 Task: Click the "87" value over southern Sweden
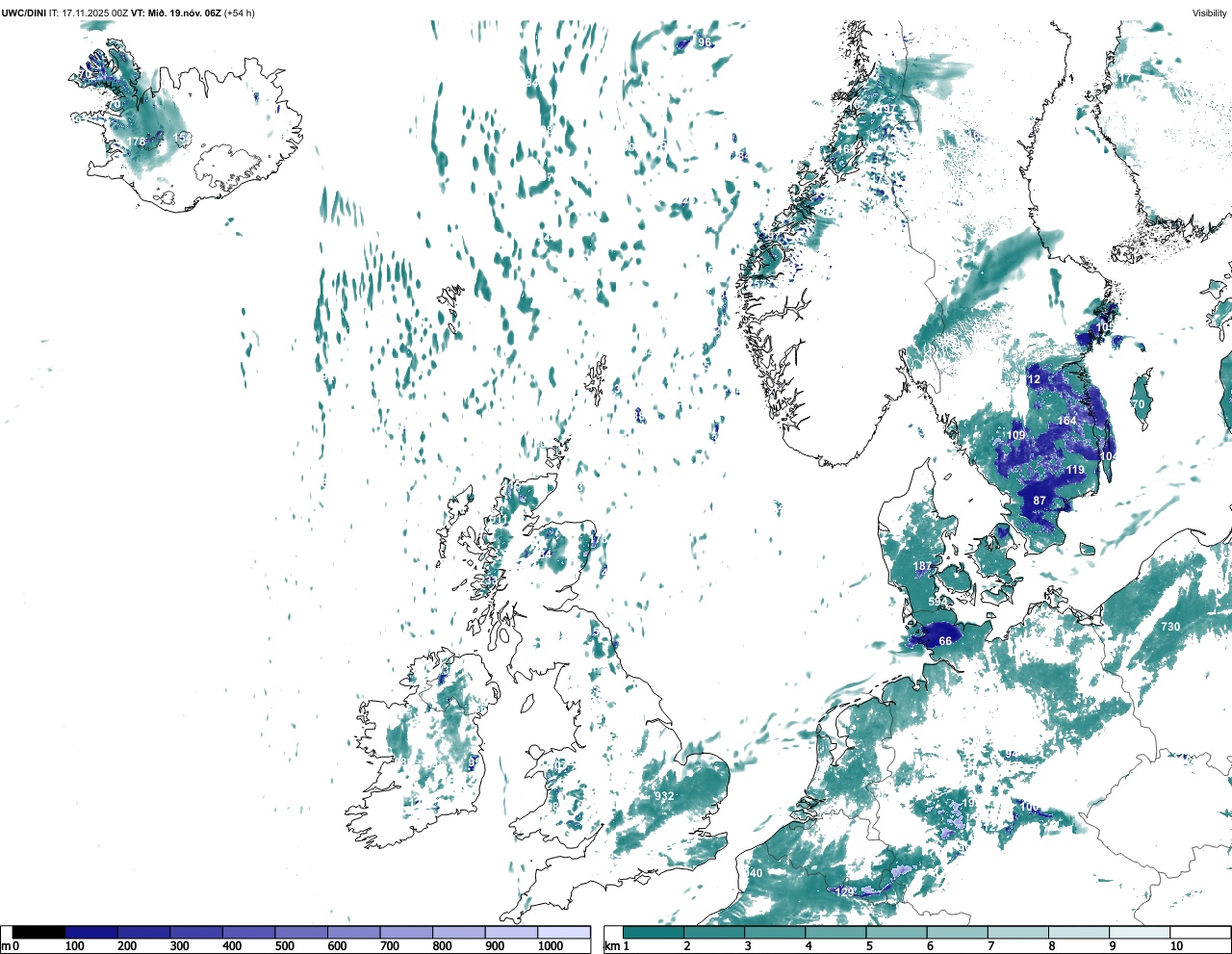point(1039,501)
